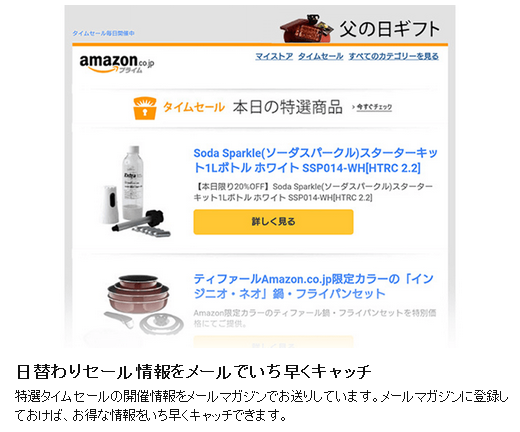520x432 pixels.
Task: Open すべてのカテゴリーを見る link
Action: [393, 56]
